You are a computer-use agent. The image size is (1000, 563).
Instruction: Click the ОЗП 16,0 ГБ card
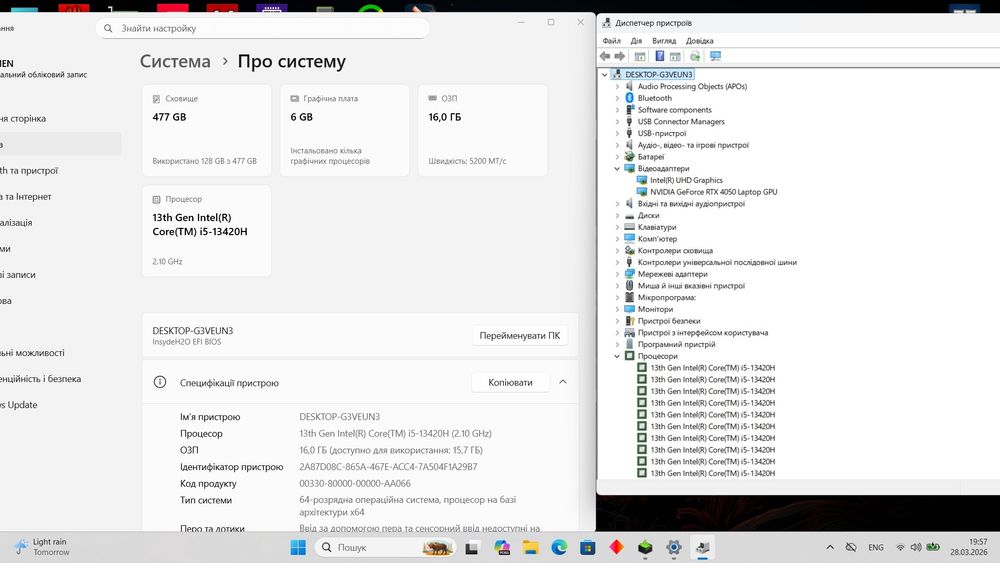[483, 130]
